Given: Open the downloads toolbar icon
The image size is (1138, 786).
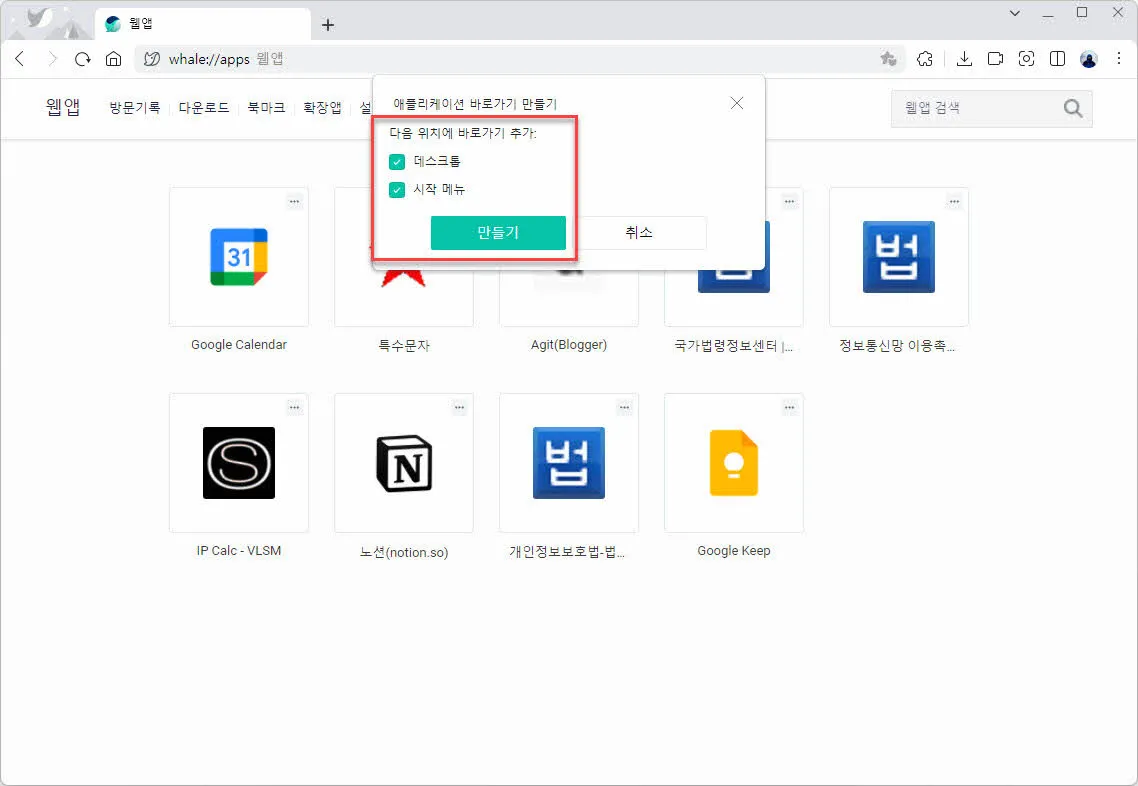Looking at the screenshot, I should [964, 59].
